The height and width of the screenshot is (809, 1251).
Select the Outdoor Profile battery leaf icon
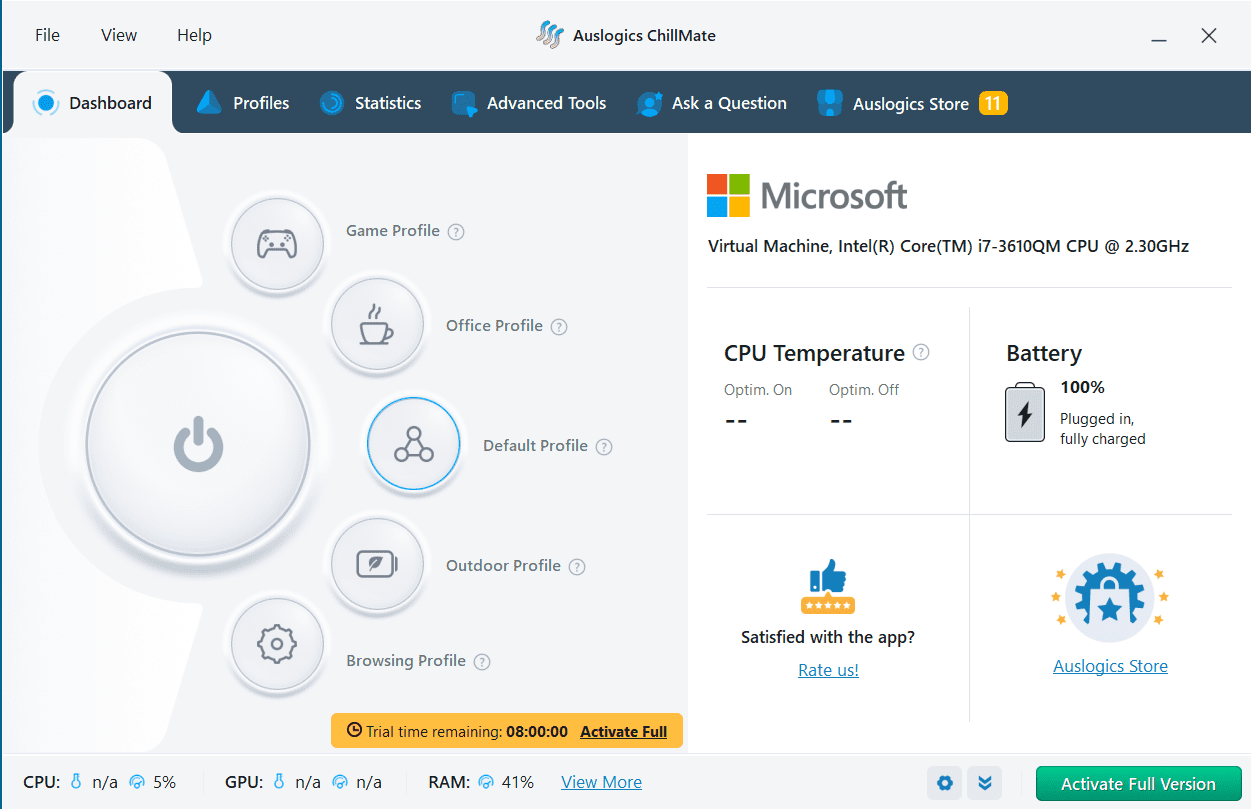point(377,564)
